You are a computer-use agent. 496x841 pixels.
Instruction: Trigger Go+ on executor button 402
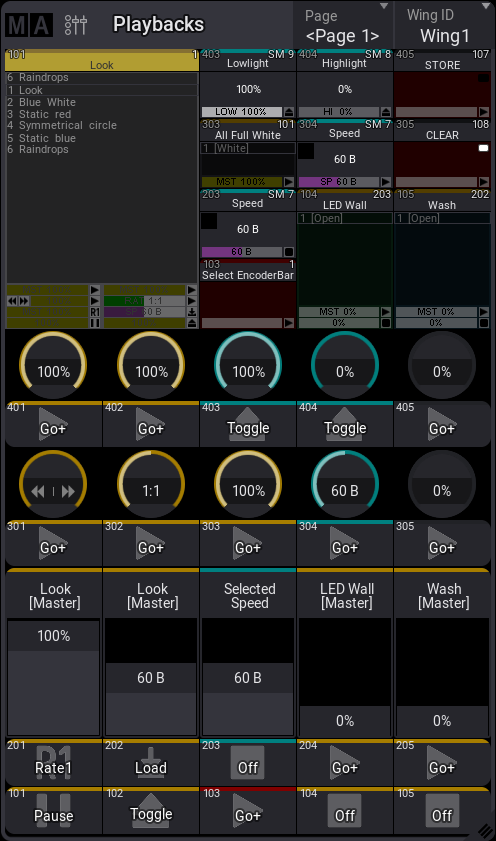[x=151, y=424]
